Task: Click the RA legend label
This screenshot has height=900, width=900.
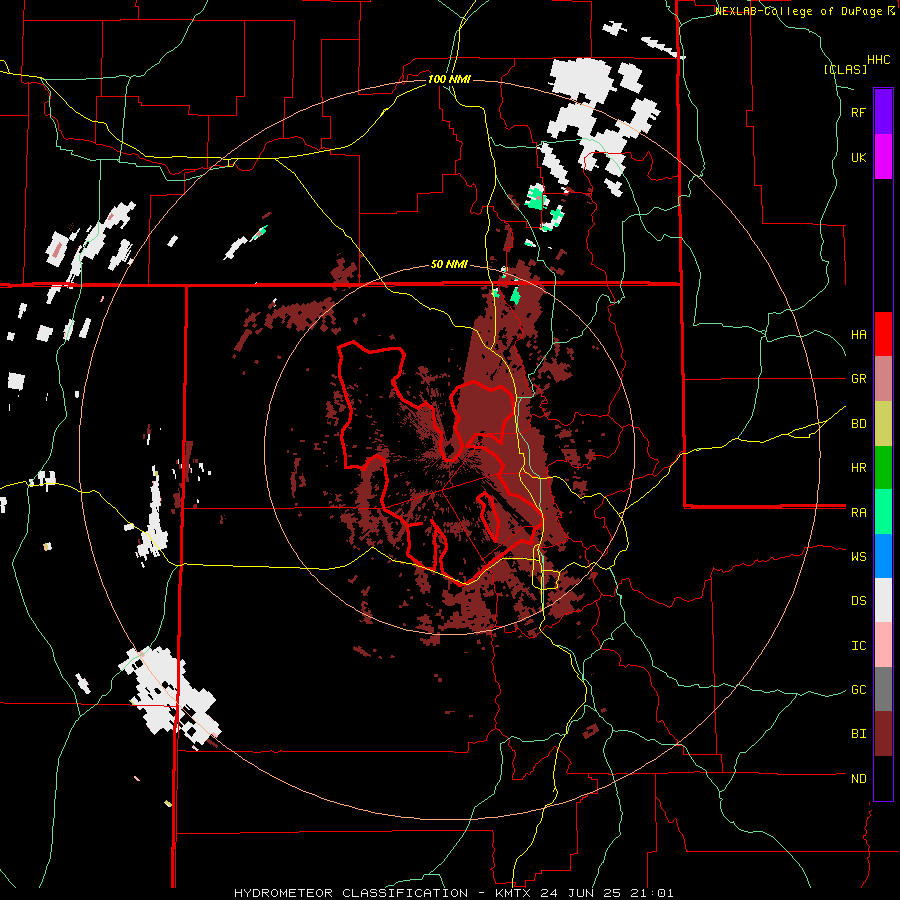Action: click(859, 513)
